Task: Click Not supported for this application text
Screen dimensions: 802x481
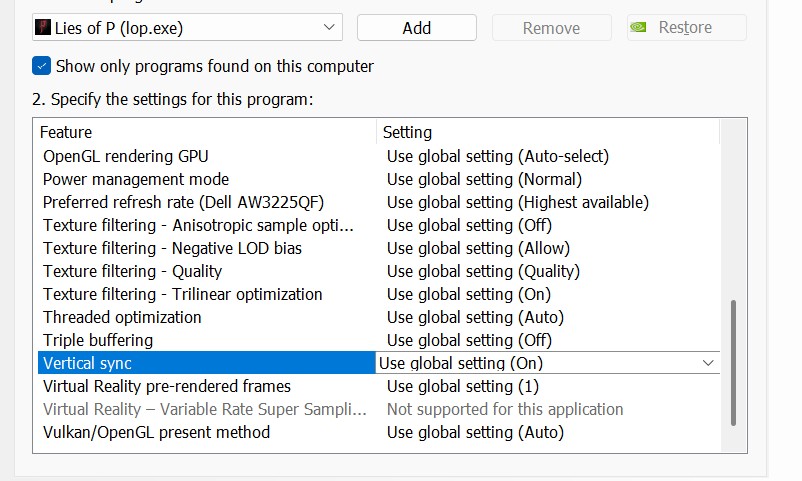Action: [x=505, y=409]
